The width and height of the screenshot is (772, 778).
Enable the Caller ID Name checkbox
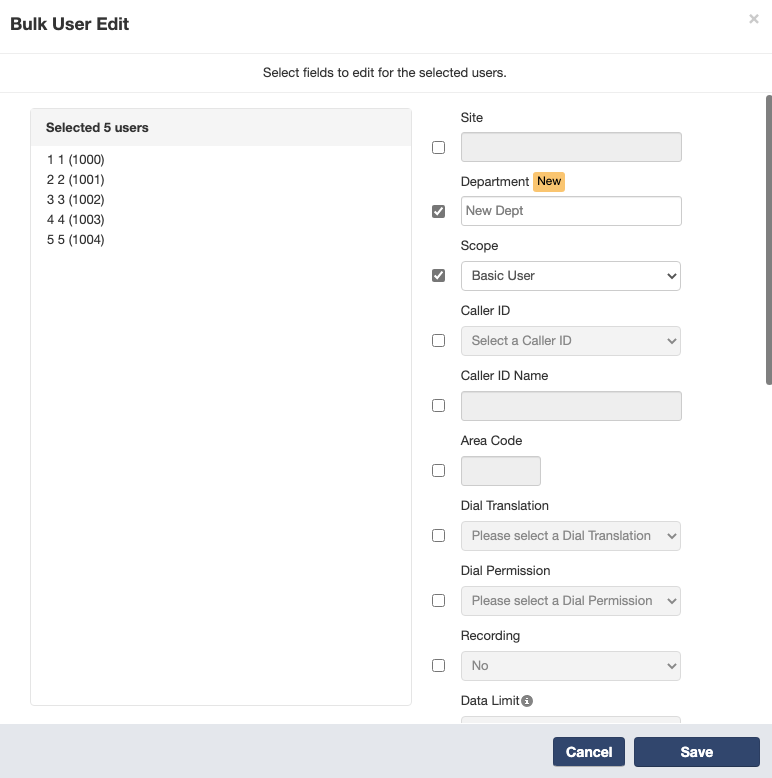coord(439,405)
